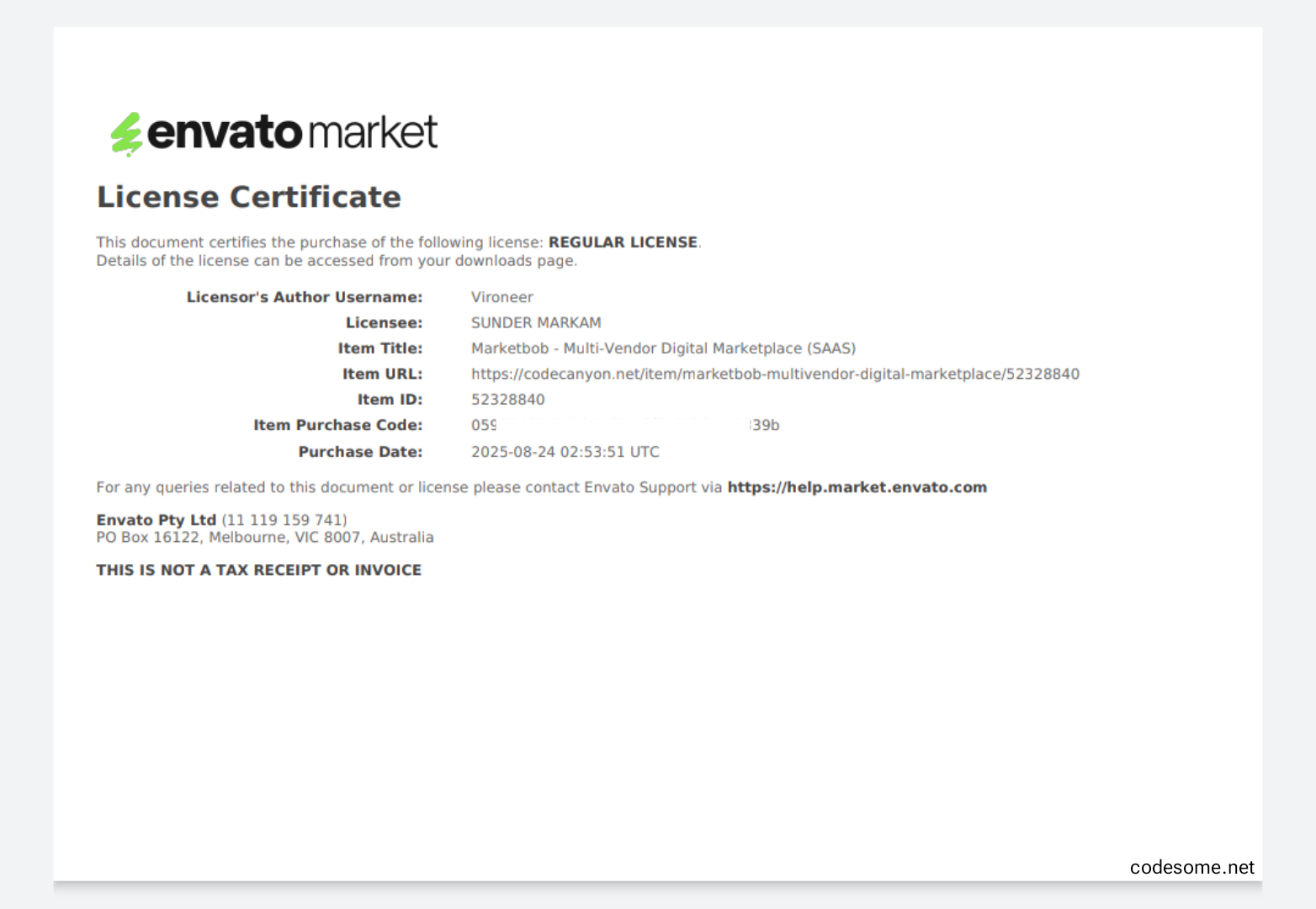Image resolution: width=1316 pixels, height=909 pixels.
Task: Click the Item Purchase Code label
Action: click(337, 426)
